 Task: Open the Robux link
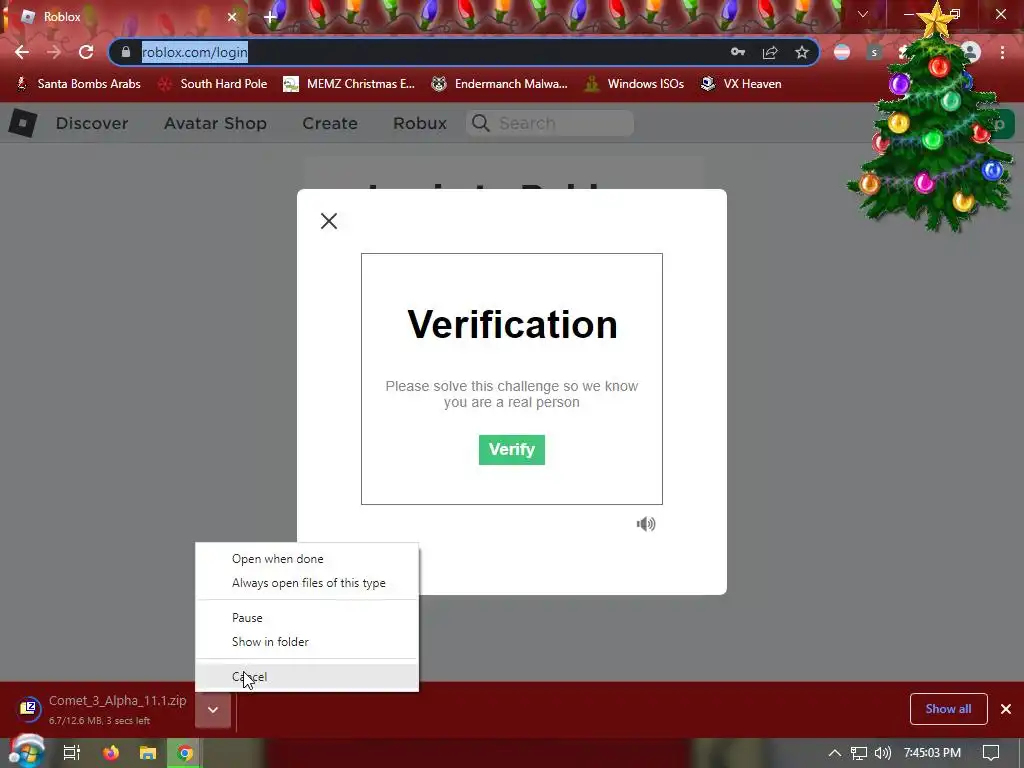420,123
